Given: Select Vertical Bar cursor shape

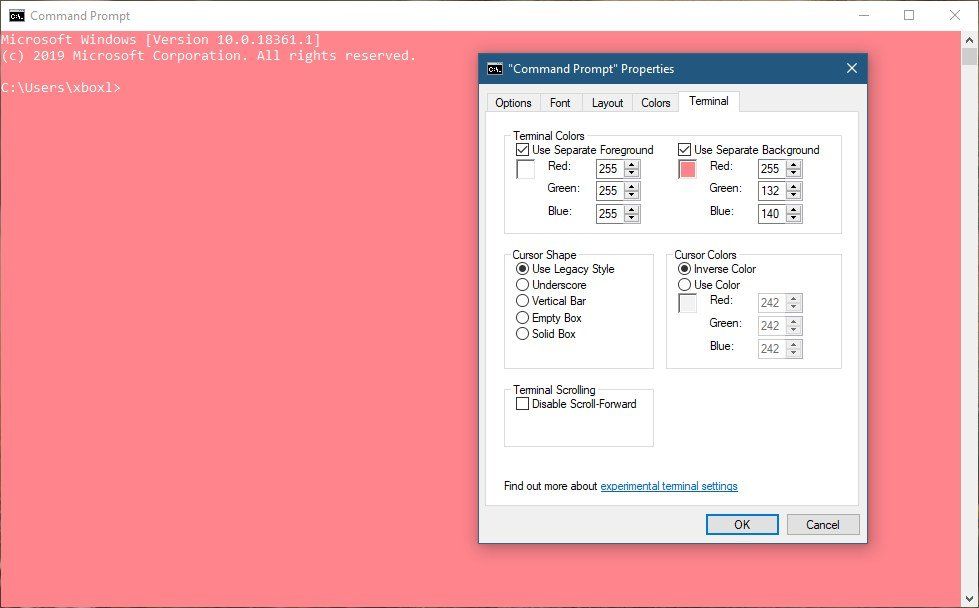Looking at the screenshot, I should pyautogui.click(x=521, y=301).
